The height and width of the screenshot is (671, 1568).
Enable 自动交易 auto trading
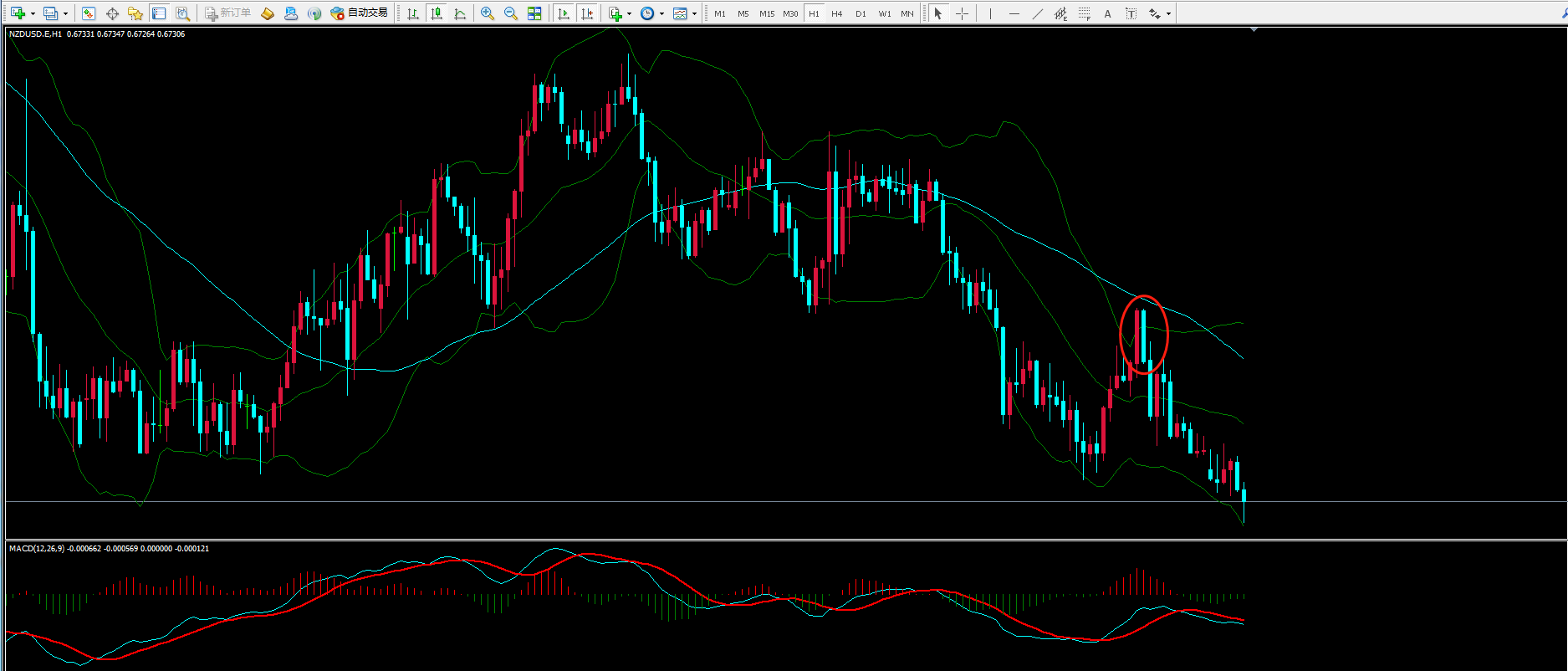(x=360, y=13)
